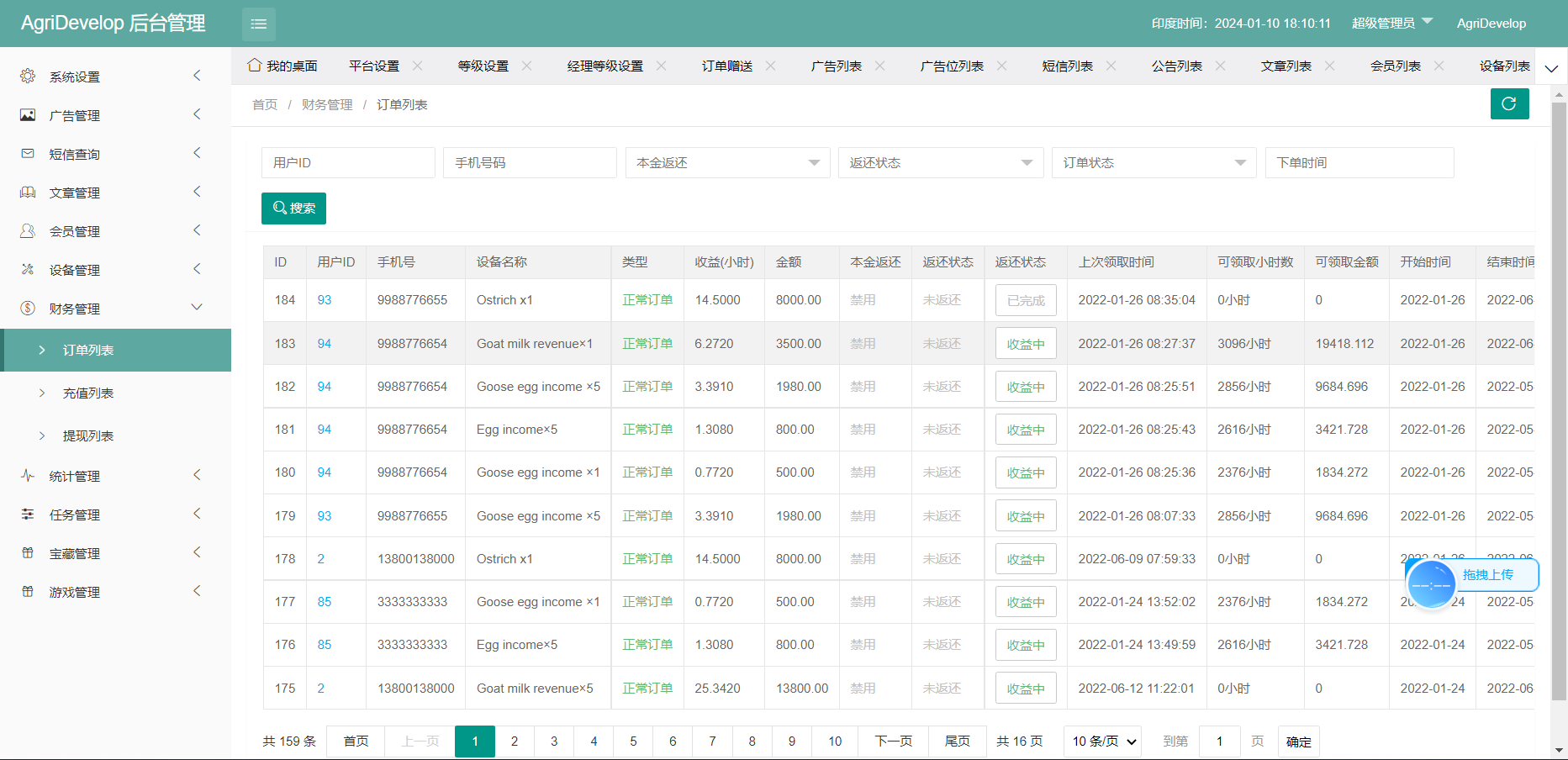Toggle the sidebar collapse menu icon
Viewport: 1568px width, 760px height.
coord(259,24)
